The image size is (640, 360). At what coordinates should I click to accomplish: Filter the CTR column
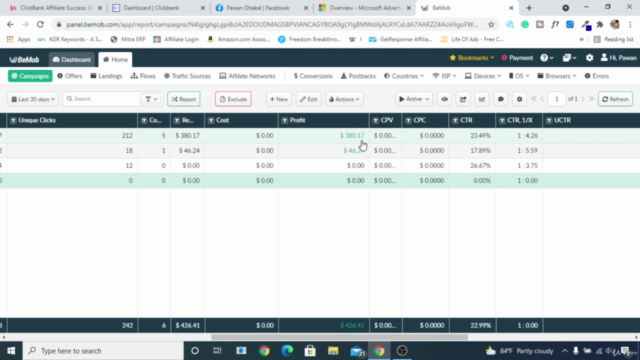(x=455, y=120)
